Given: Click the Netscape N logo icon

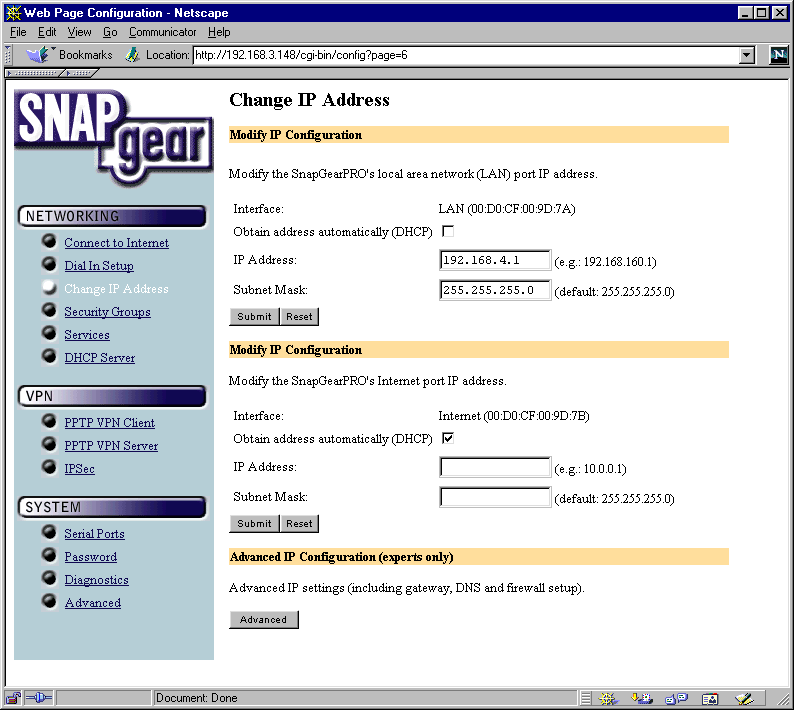Looking at the screenshot, I should tap(779, 55).
